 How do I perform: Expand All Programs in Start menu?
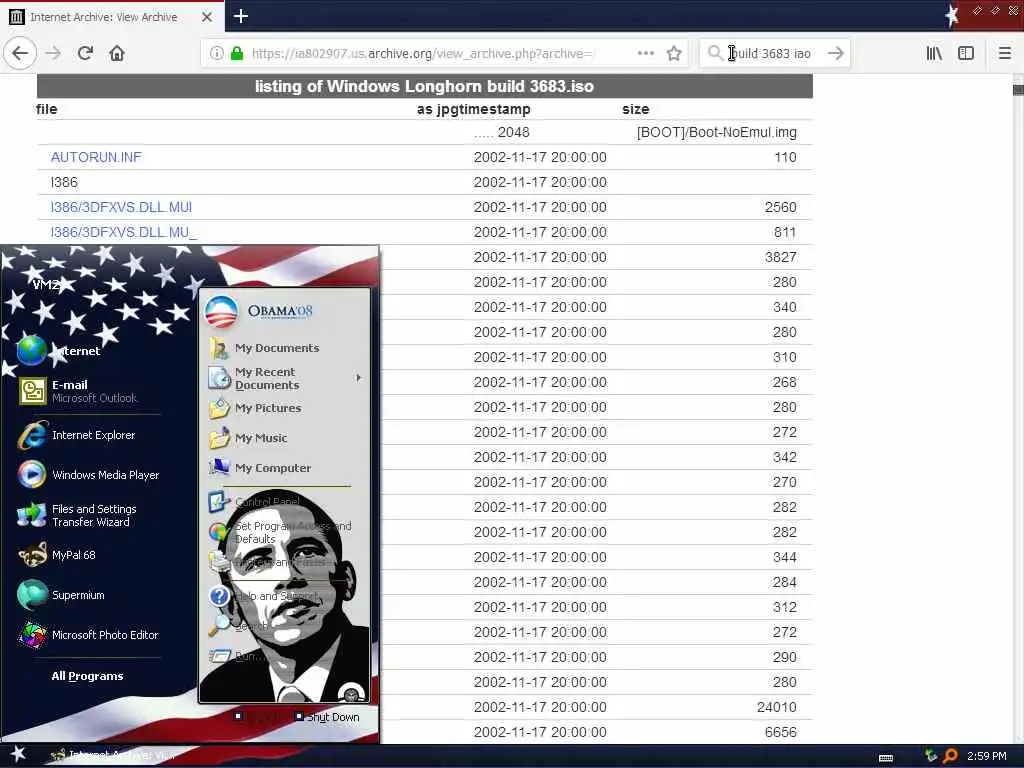(x=88, y=676)
